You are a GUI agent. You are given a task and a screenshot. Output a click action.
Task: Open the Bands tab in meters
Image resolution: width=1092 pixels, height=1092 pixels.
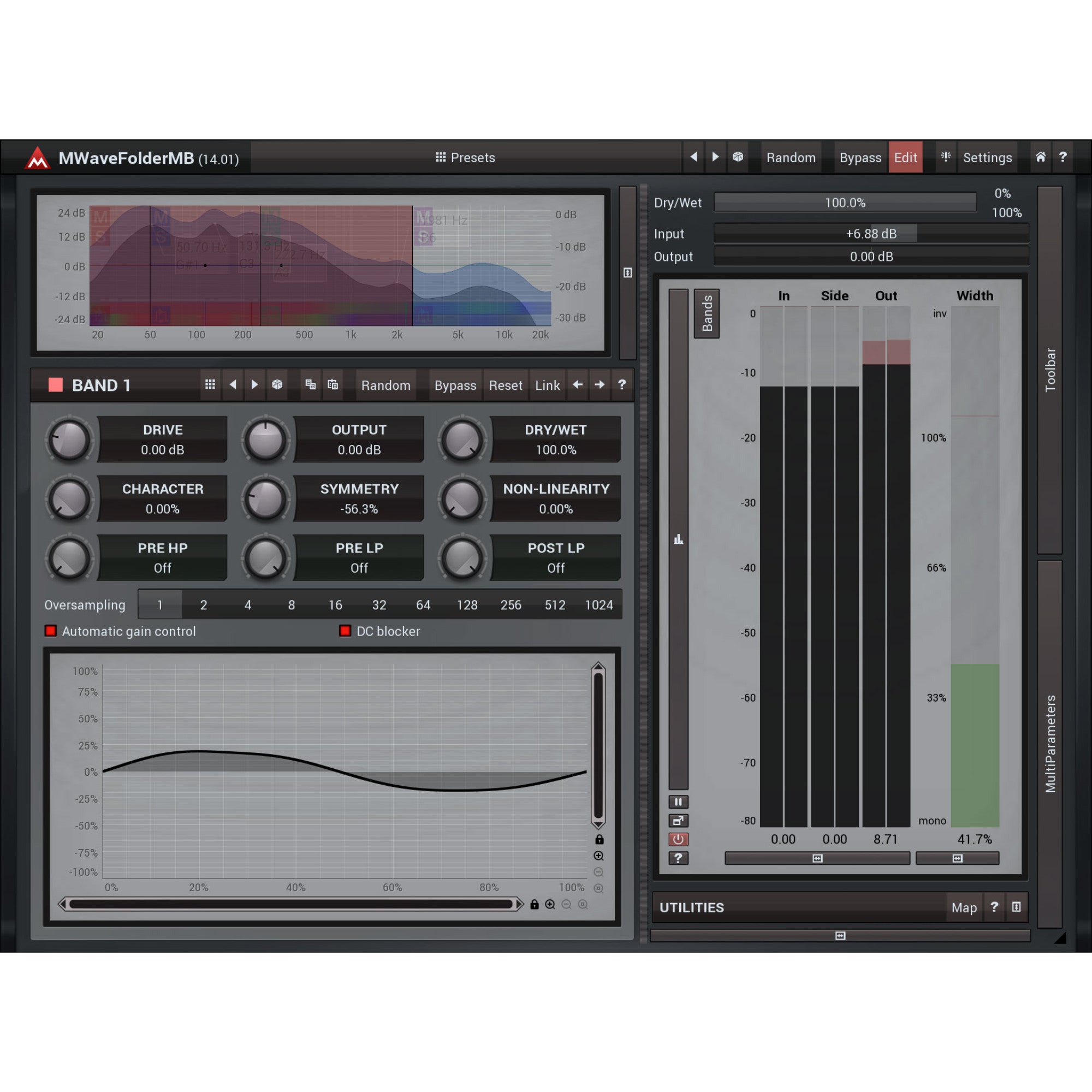707,314
